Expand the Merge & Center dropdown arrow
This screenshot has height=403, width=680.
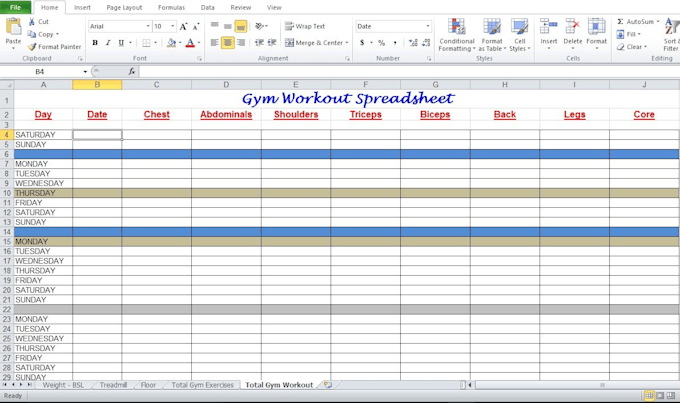[x=347, y=43]
